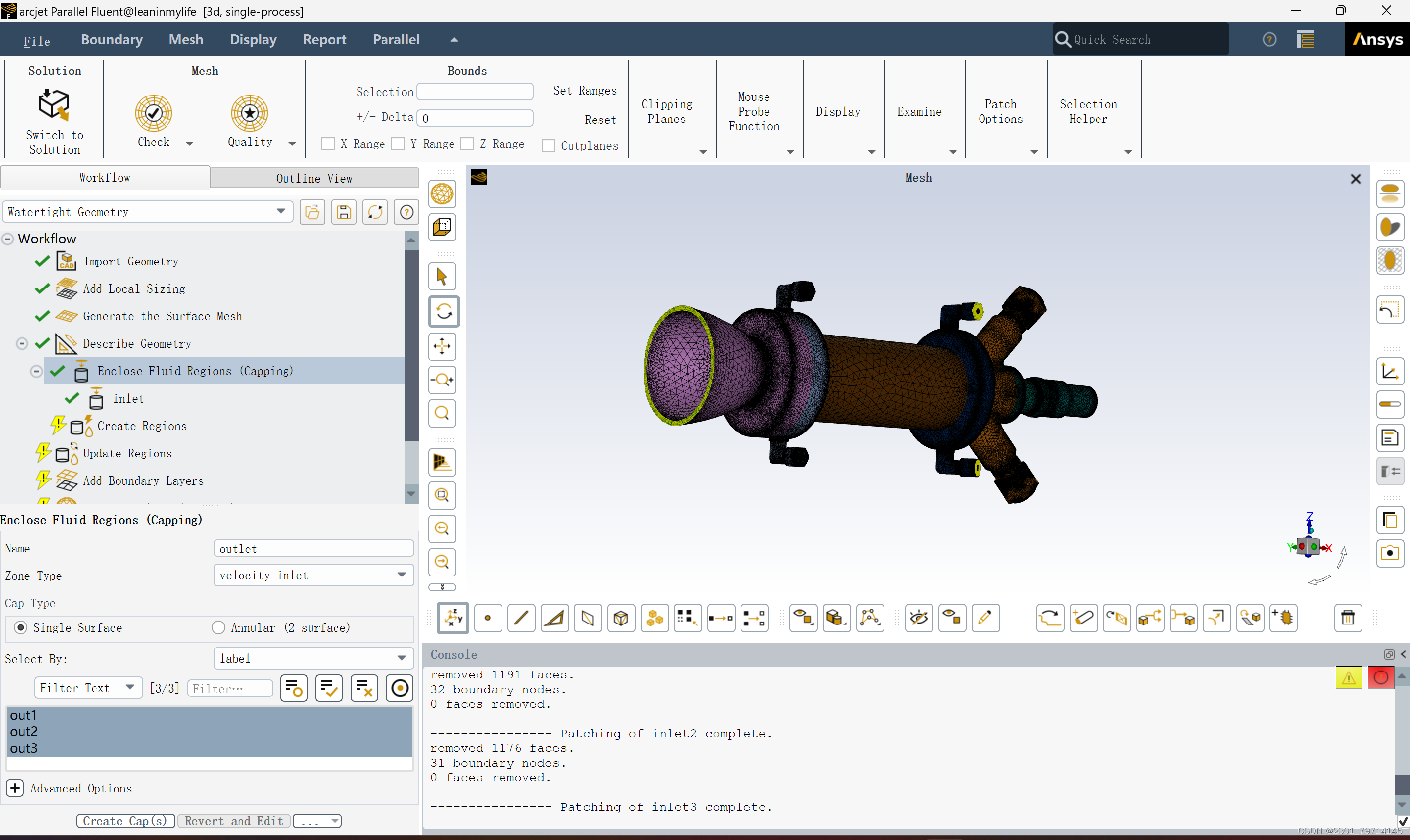Open the Display menu
The image size is (1410, 840).
coord(253,40)
